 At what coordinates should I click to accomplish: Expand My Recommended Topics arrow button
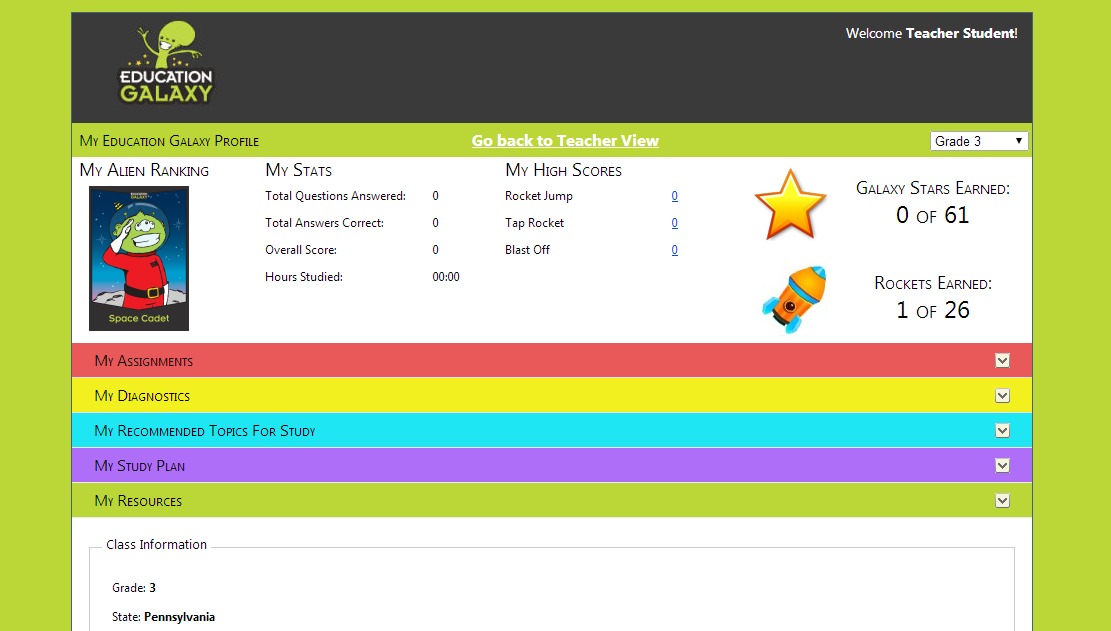click(1002, 431)
